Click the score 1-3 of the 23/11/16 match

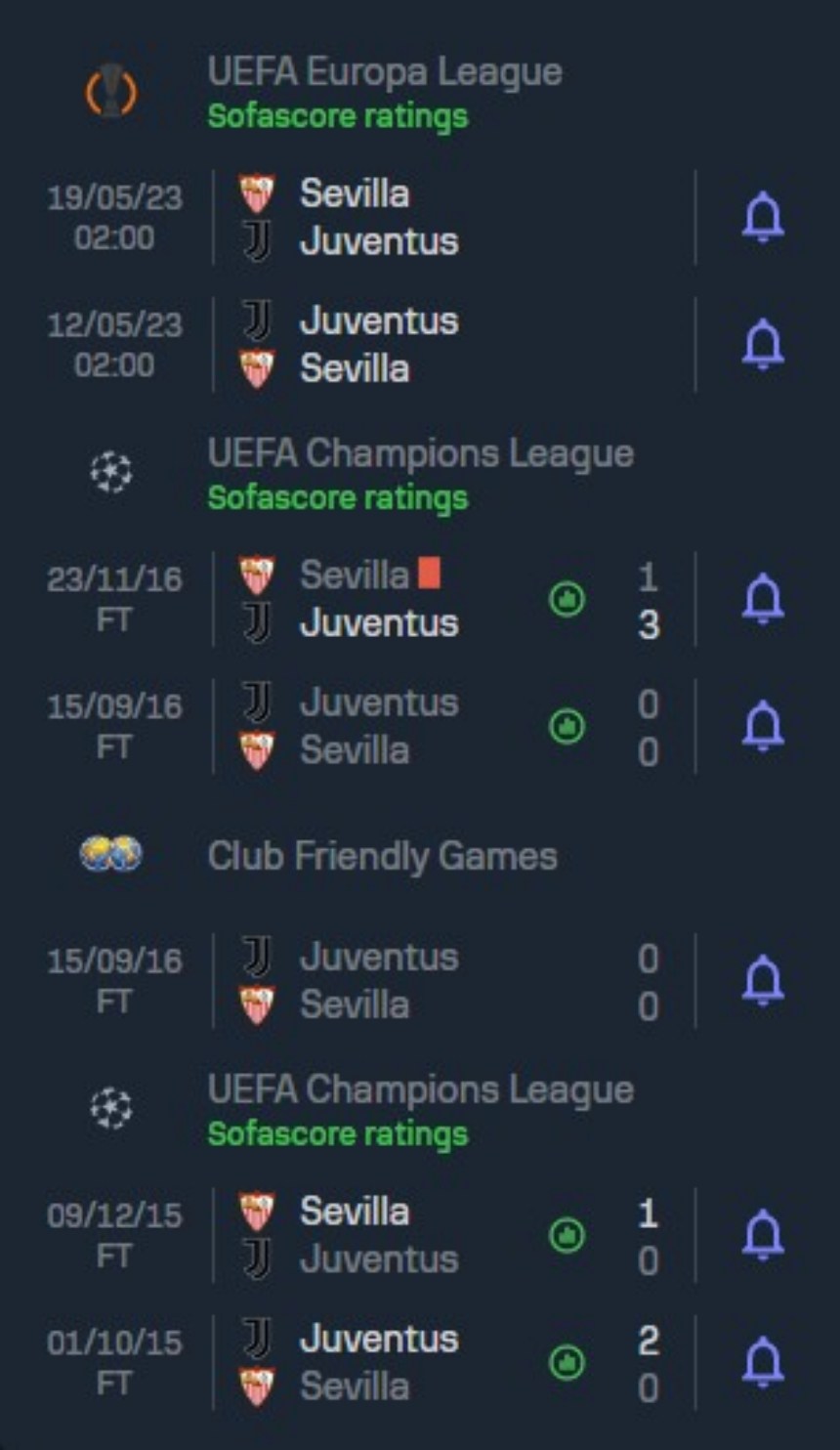pyautogui.click(x=648, y=601)
